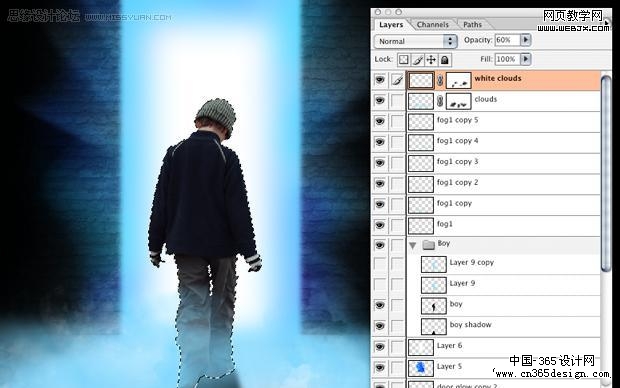Click the Layer 9 copy thumbnail
Screen dimensions: 620x388
point(434,264)
